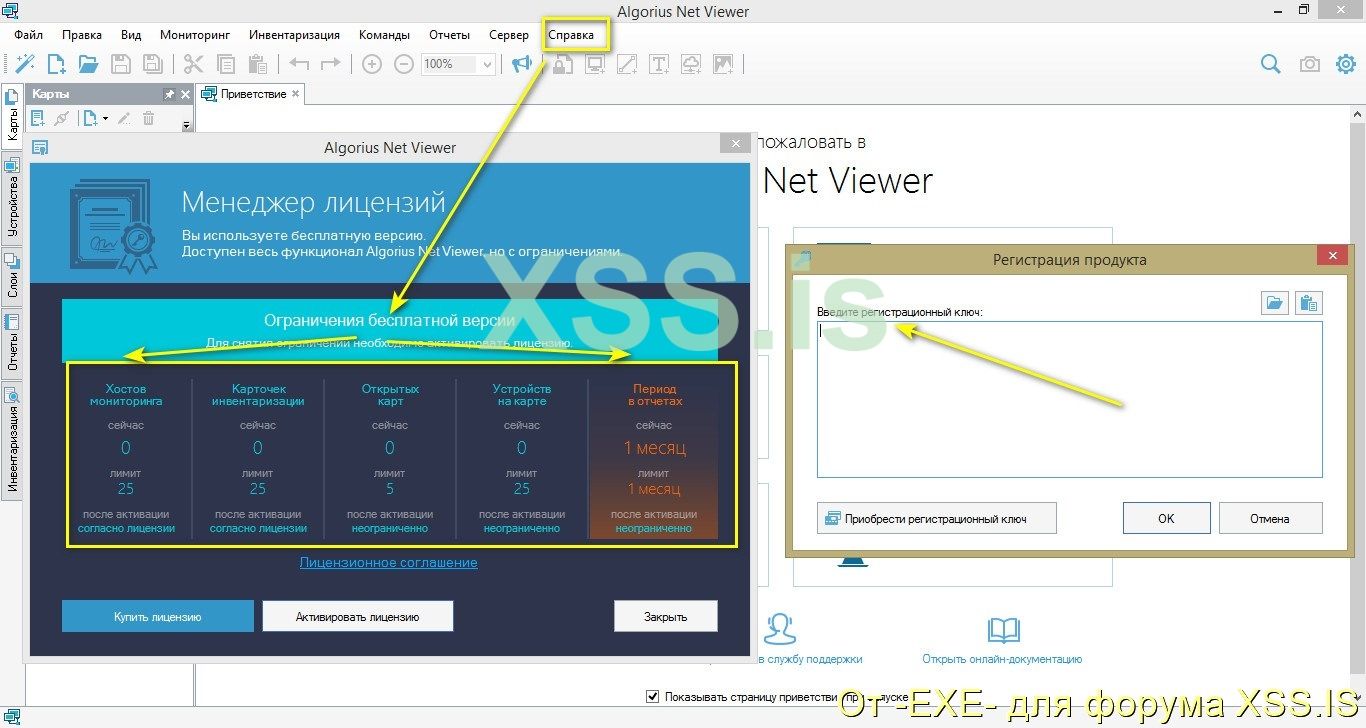Open the Инвентаризация menu
Viewport: 1366px width, 728px height.
tap(294, 35)
